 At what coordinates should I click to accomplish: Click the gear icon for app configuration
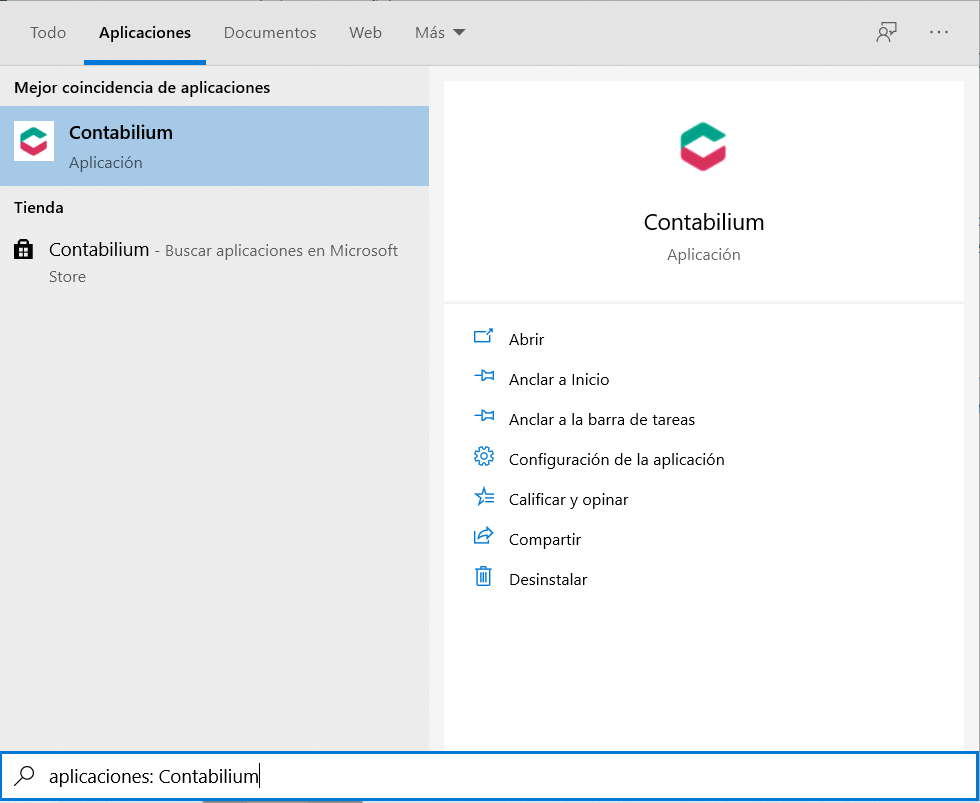tap(484, 457)
